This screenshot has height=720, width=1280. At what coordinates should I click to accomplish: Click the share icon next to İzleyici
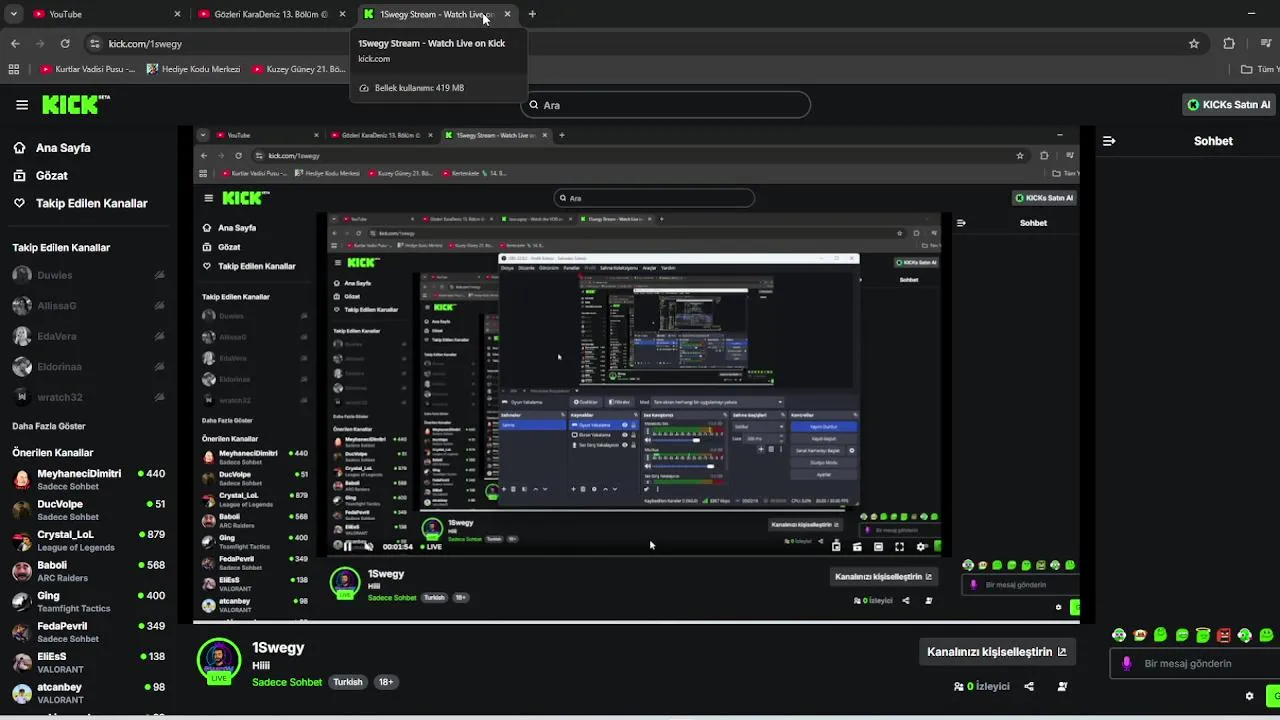(1029, 687)
